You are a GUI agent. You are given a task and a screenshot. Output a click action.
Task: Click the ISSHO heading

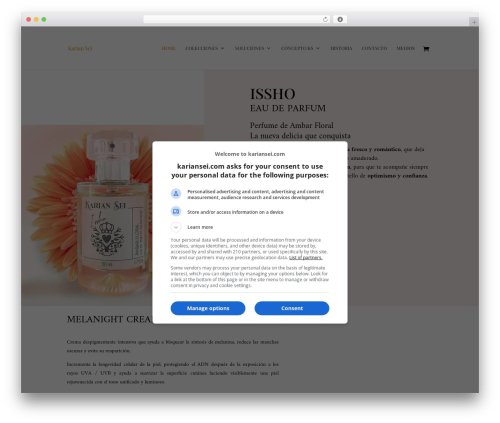[273, 94]
